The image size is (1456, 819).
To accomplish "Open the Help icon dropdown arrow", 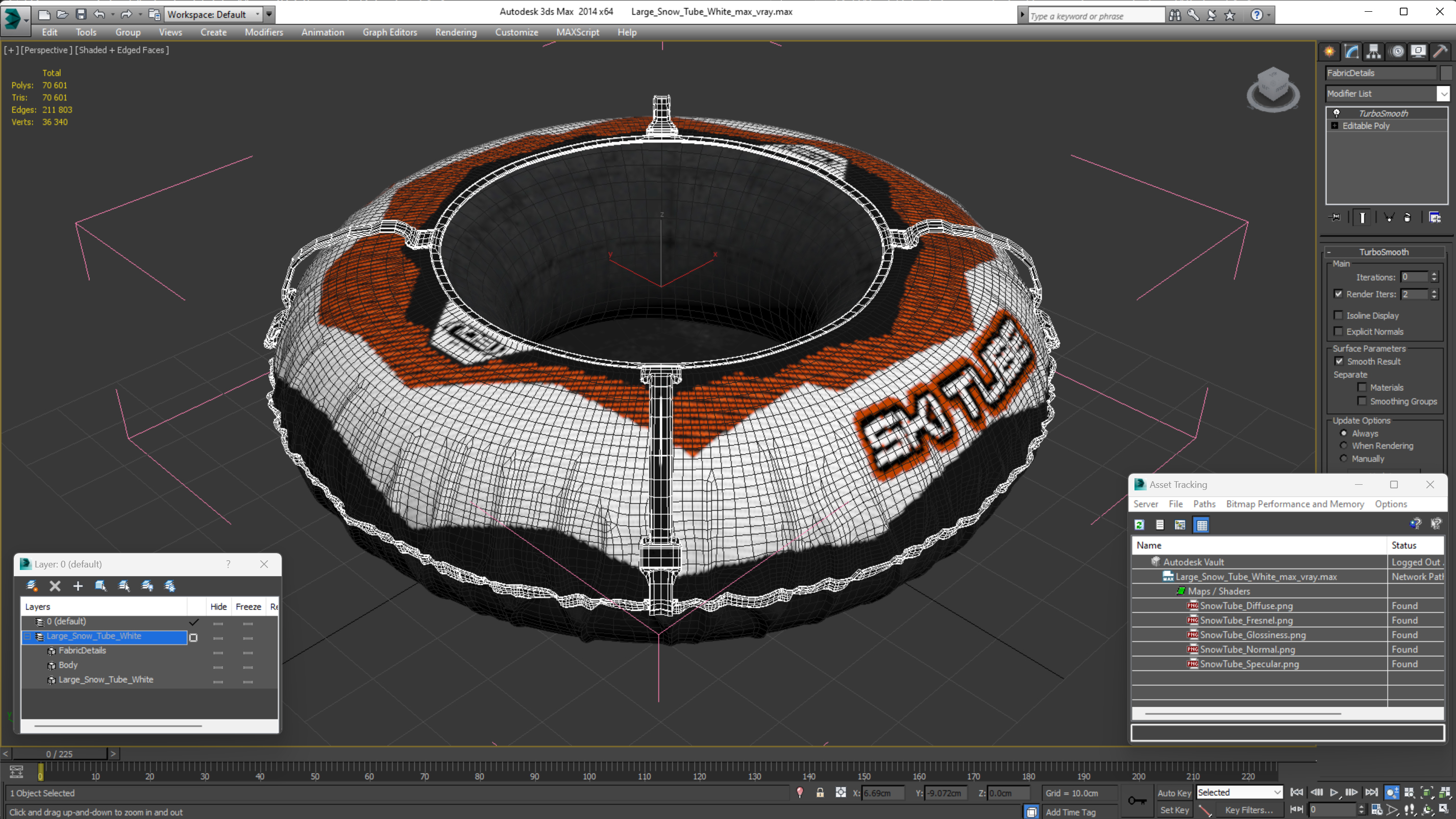I will tap(1269, 15).
